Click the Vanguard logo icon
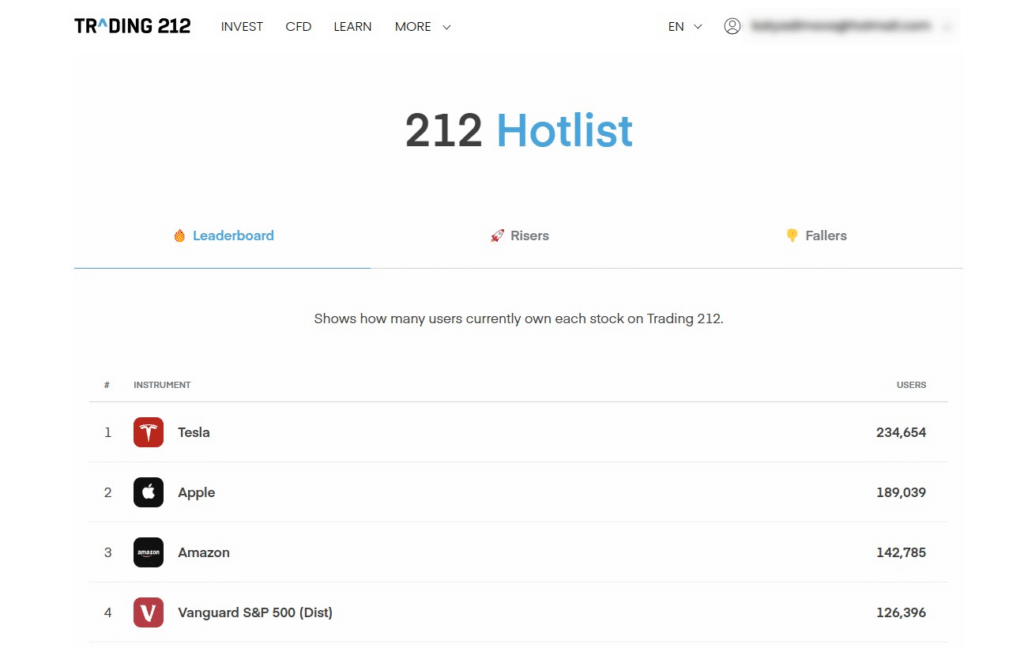Viewport: 1024px width, 648px height. [x=148, y=613]
